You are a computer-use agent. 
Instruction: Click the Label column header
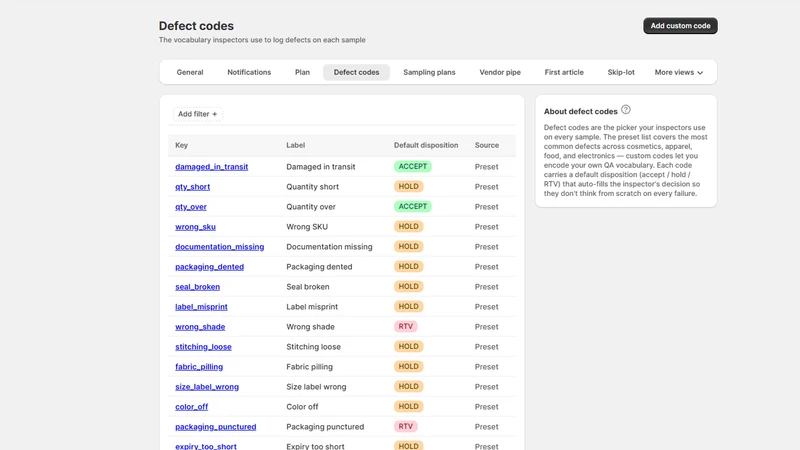pyautogui.click(x=295, y=145)
